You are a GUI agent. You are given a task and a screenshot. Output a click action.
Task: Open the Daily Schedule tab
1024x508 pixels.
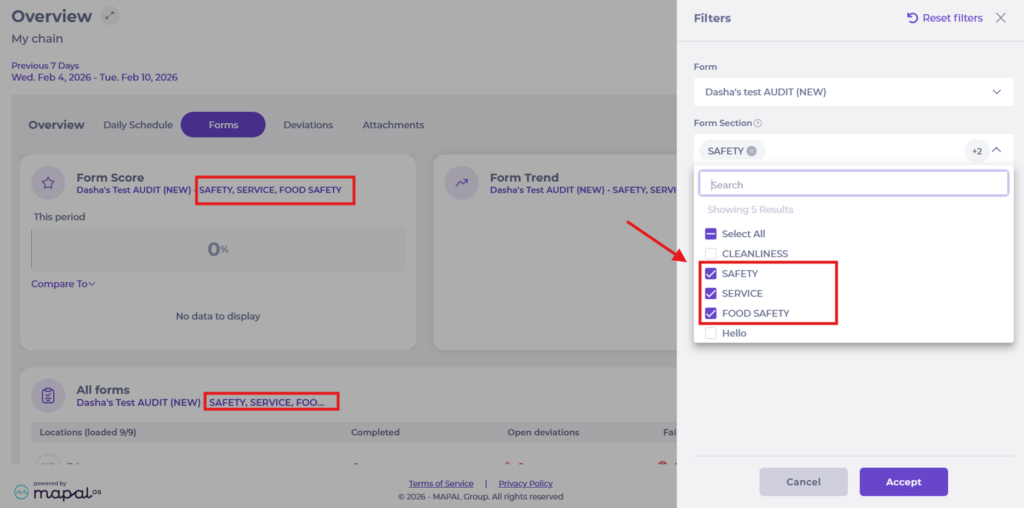click(138, 125)
